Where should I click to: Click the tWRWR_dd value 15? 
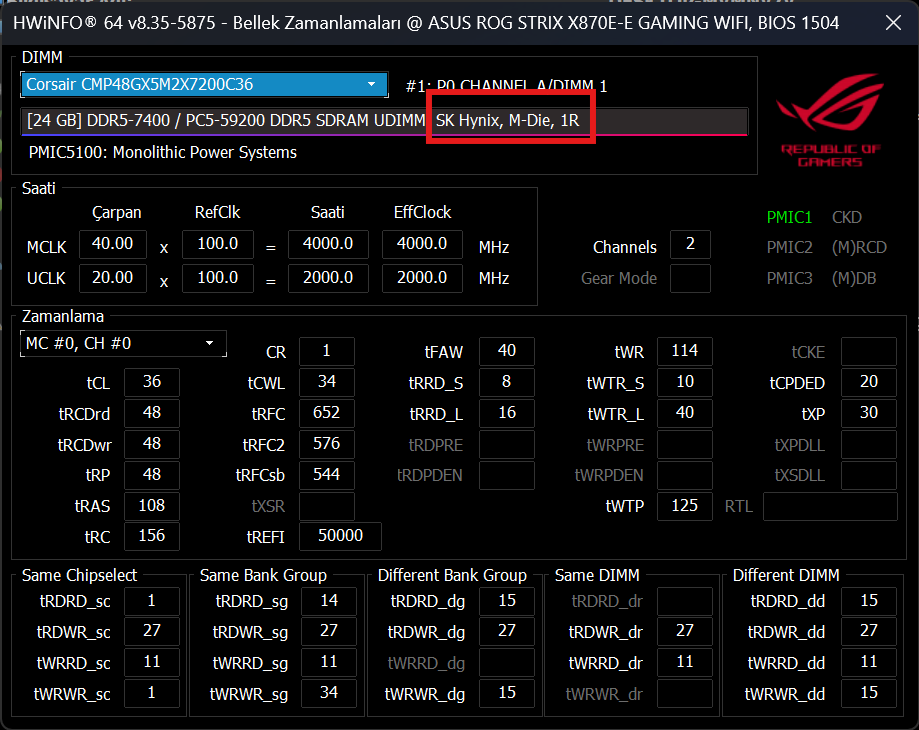click(869, 694)
